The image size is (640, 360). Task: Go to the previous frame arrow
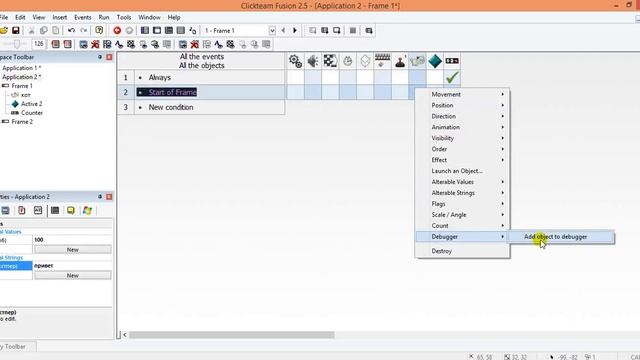283,30
